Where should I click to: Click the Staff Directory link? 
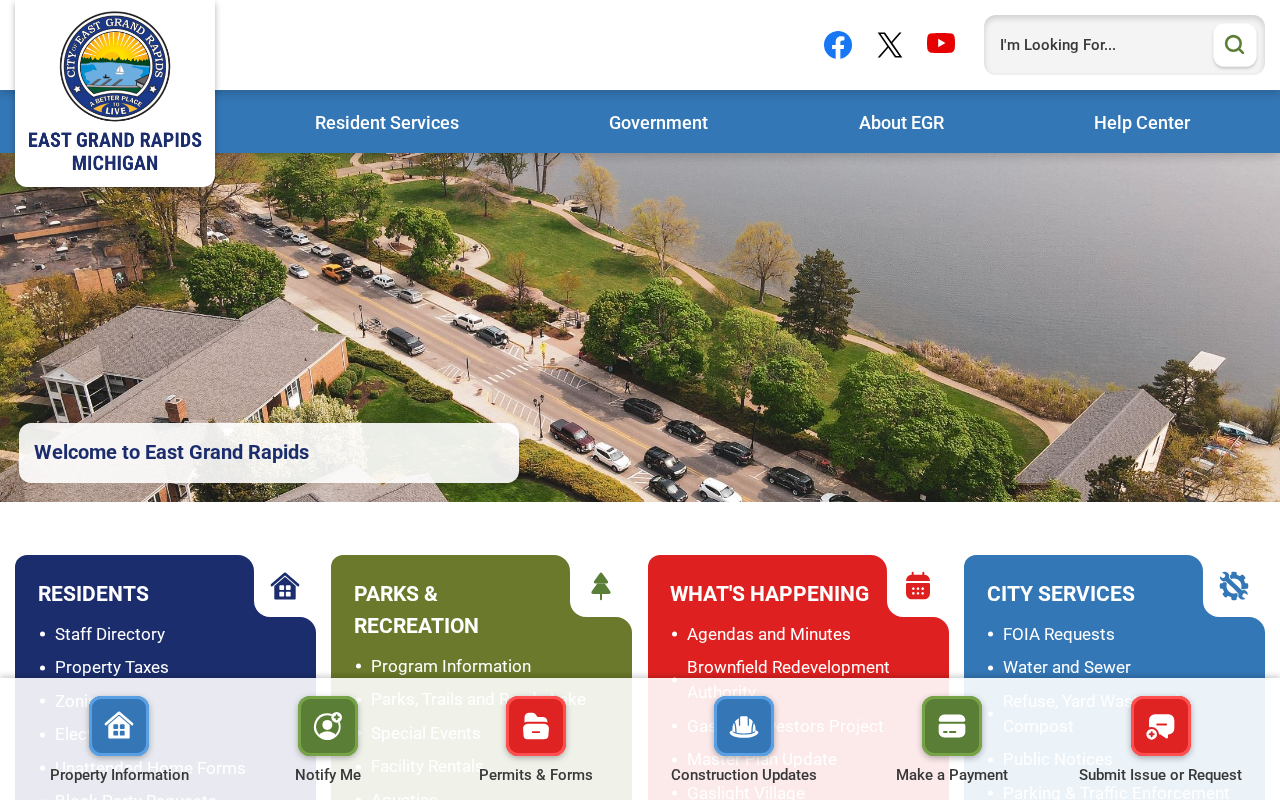coord(110,634)
